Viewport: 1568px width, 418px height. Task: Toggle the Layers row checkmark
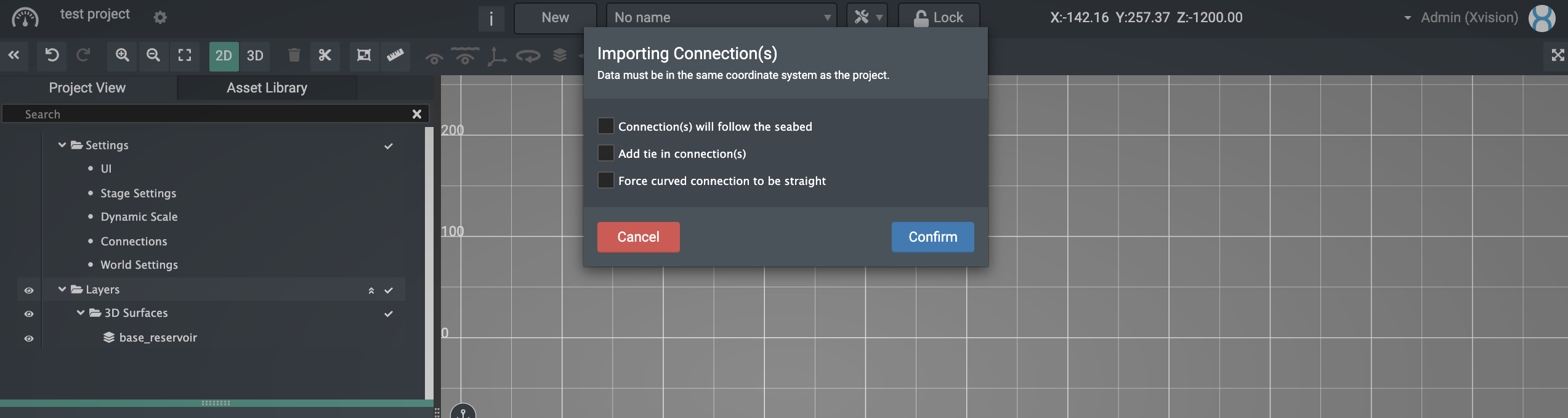pyautogui.click(x=389, y=290)
